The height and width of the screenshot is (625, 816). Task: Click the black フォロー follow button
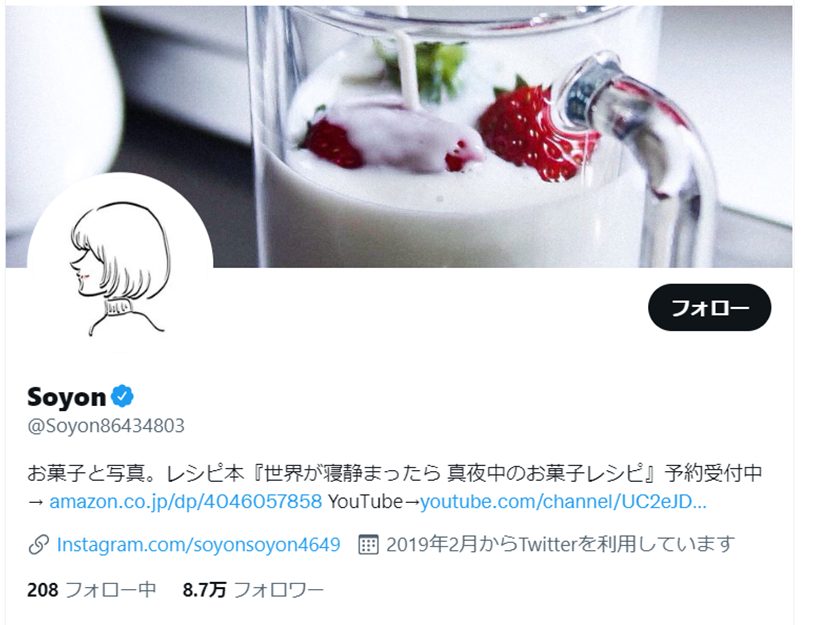709,307
